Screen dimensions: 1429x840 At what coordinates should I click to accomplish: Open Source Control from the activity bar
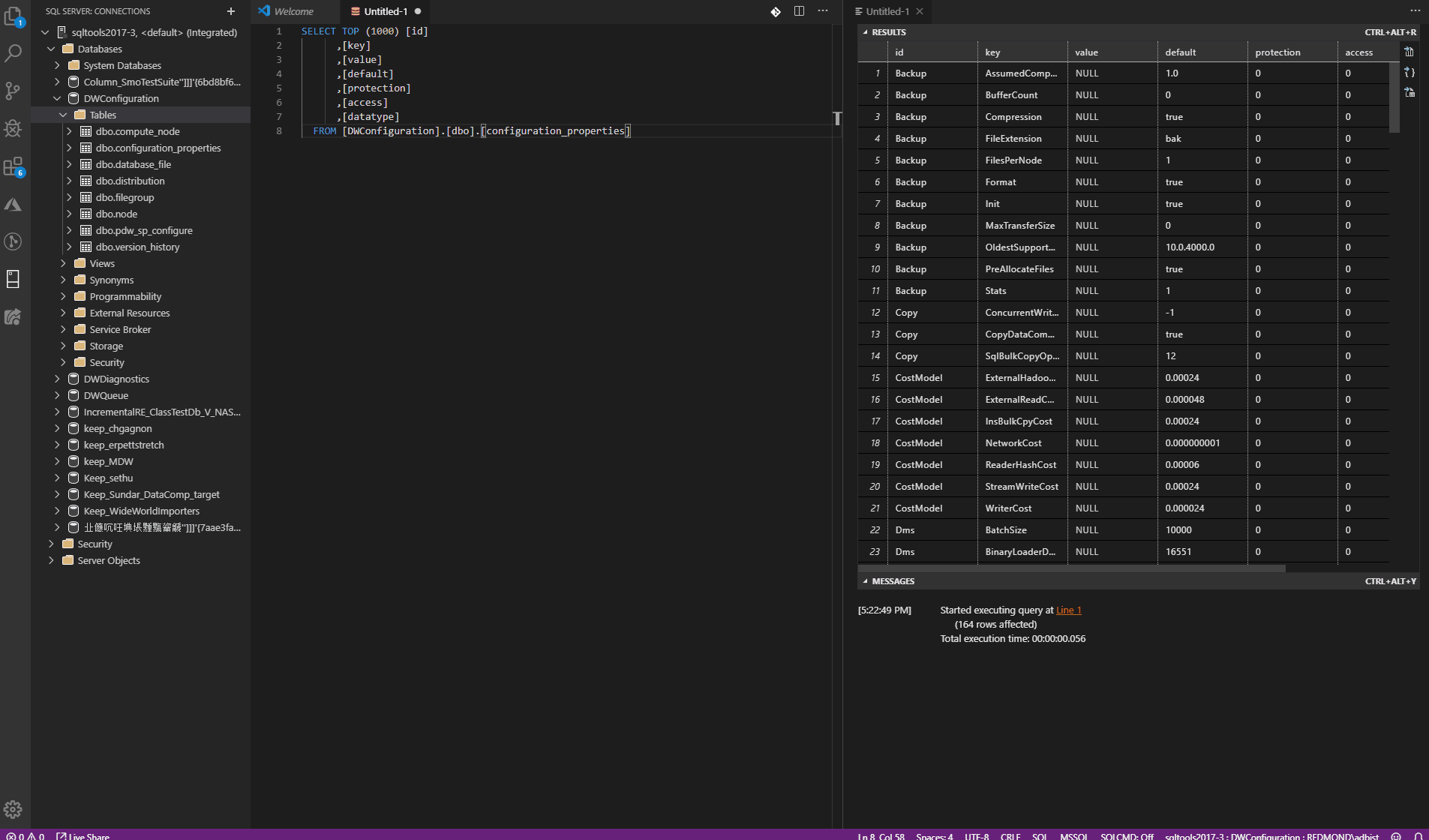pos(14,90)
